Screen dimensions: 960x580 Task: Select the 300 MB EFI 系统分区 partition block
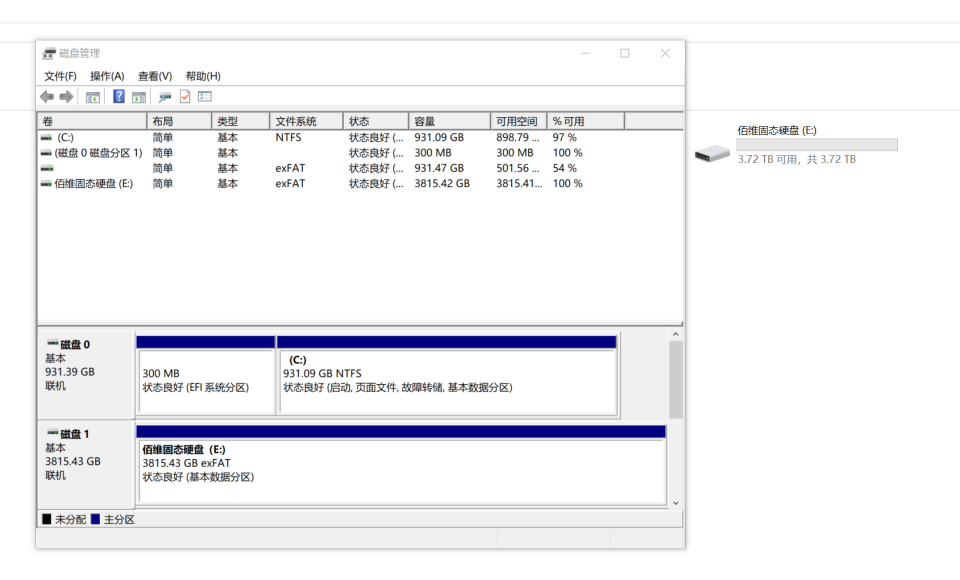tap(206, 375)
